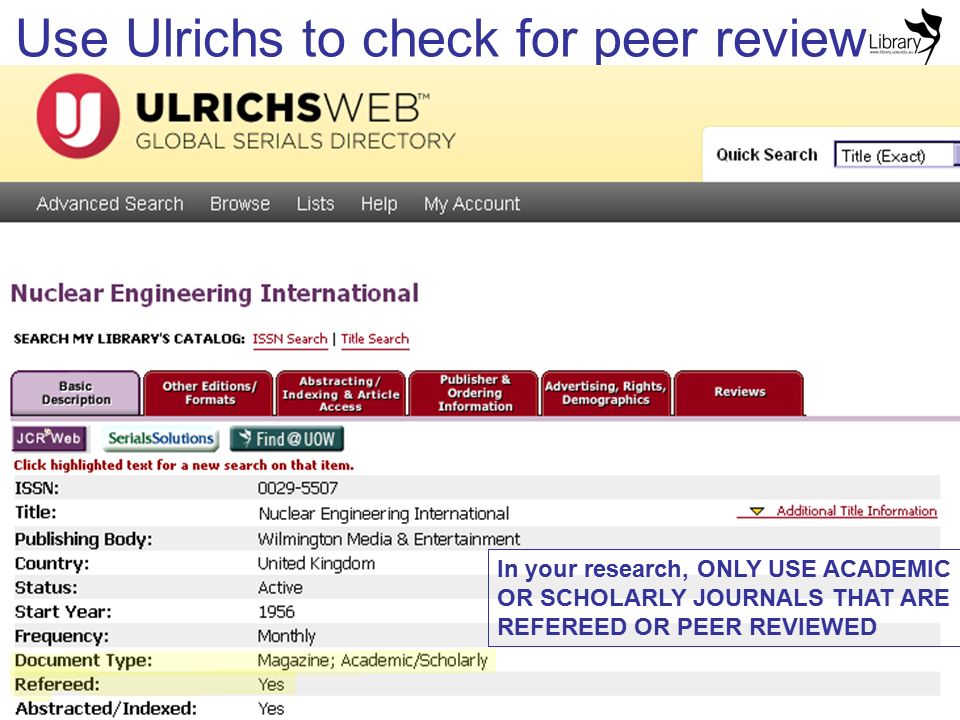Click the Find@UOW button
This screenshot has height=720, width=960.
[x=287, y=439]
